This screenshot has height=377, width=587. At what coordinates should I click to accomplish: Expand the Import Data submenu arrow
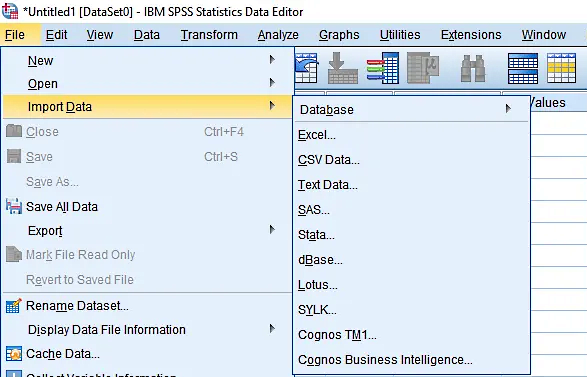pos(272,106)
